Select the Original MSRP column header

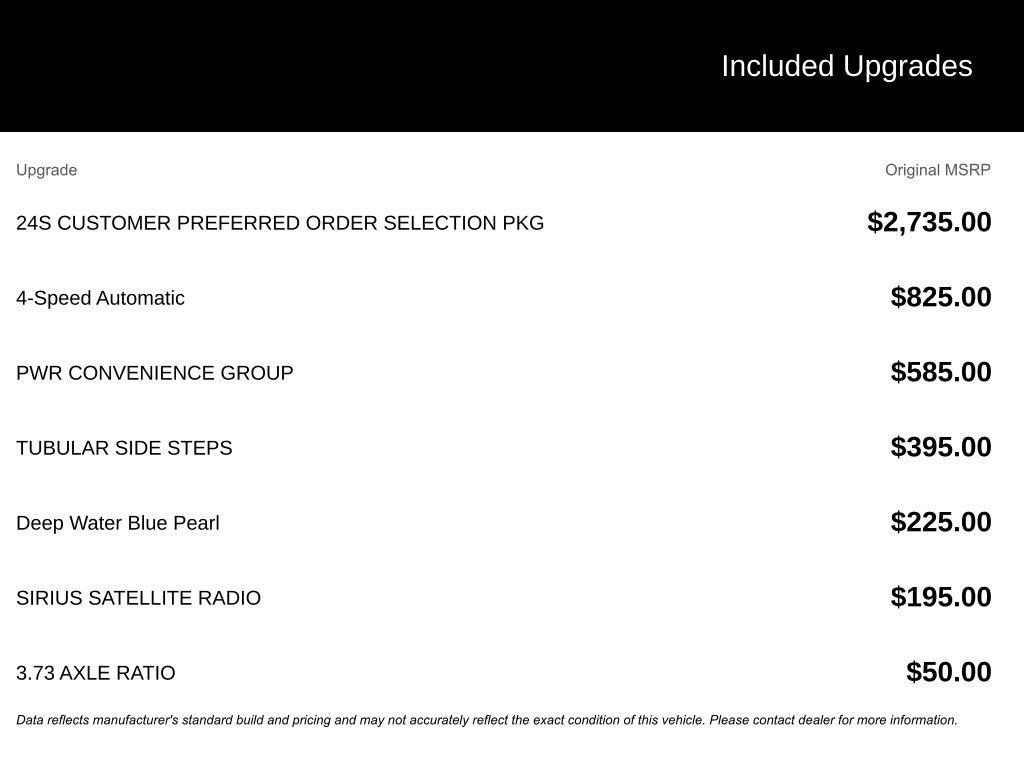(937, 170)
